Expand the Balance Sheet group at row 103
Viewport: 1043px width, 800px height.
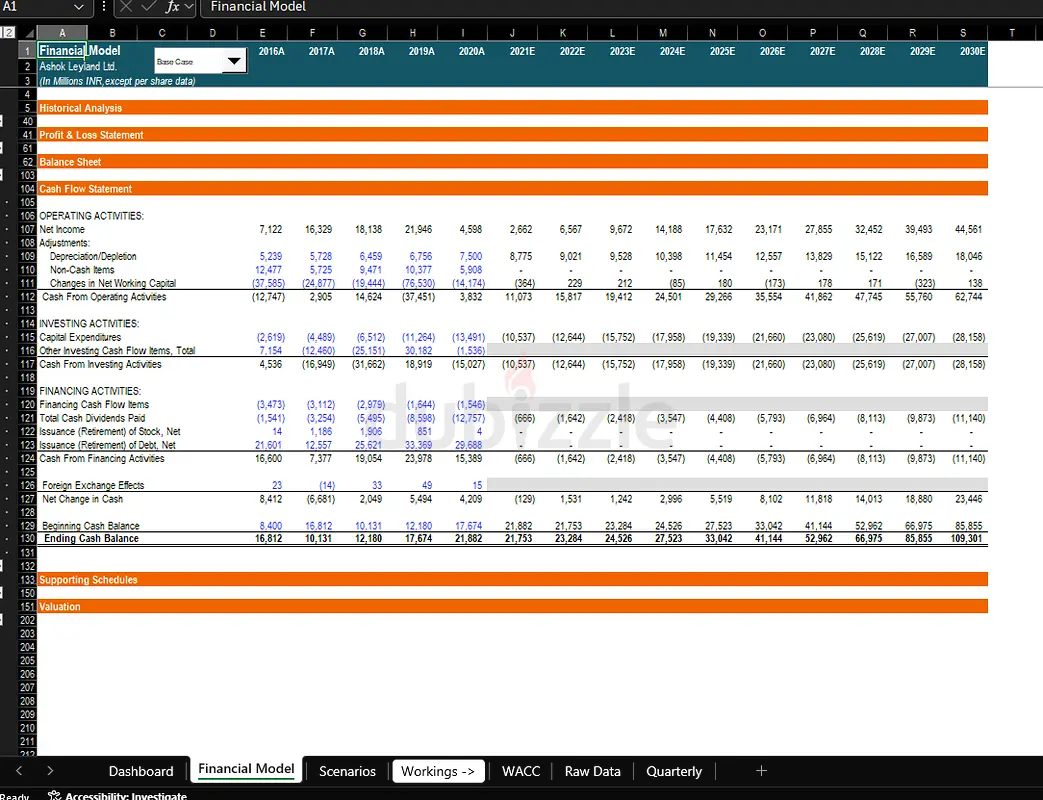1,175
